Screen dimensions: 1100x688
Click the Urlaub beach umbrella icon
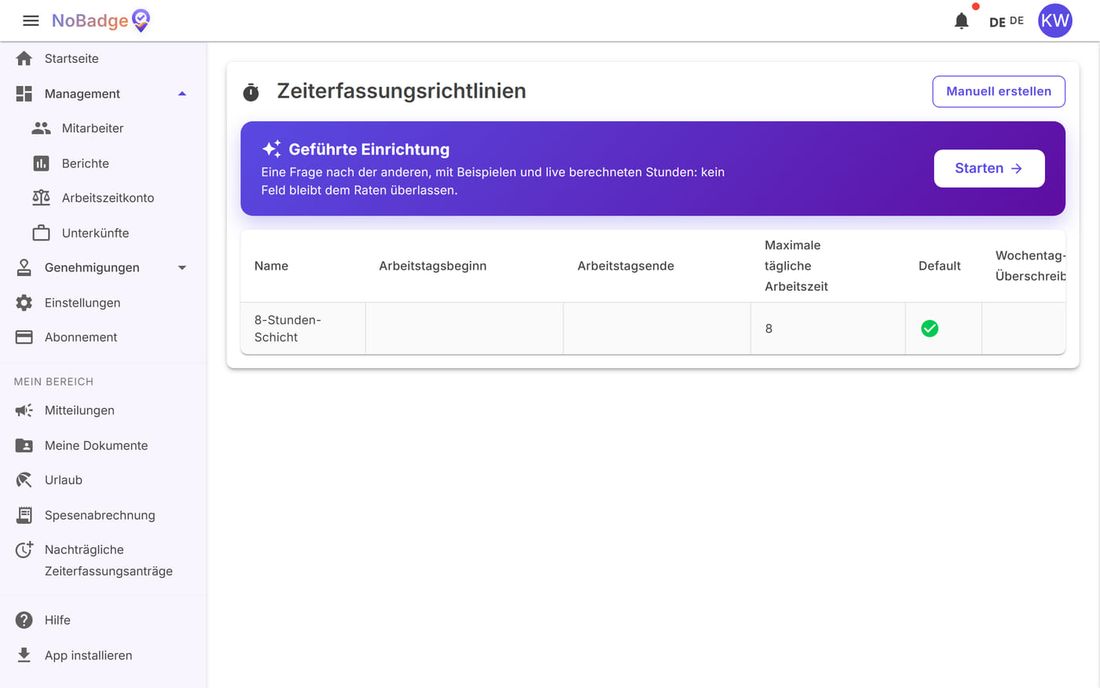pyautogui.click(x=24, y=480)
